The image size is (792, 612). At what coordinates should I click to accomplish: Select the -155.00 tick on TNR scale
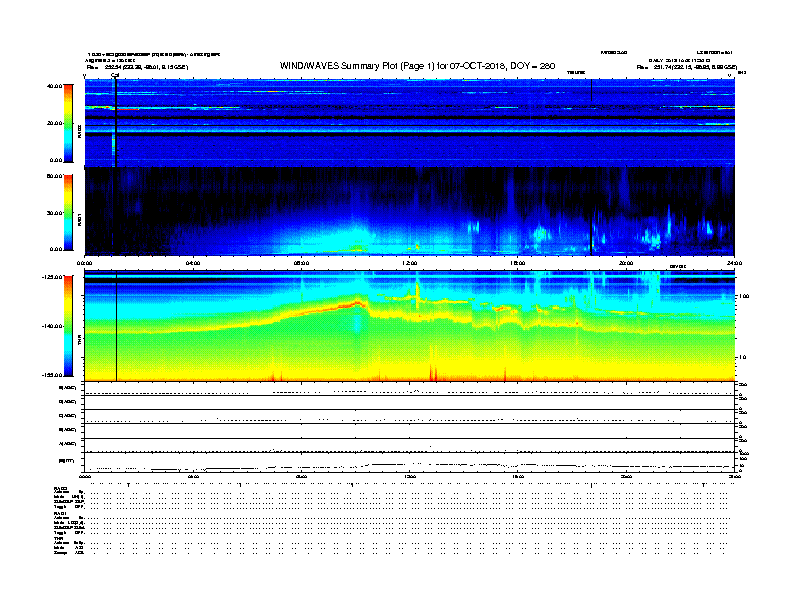click(52, 375)
